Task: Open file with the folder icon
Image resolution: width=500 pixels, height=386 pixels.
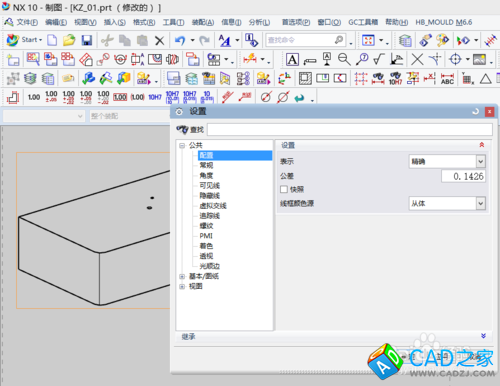Action: pyautogui.click(x=69, y=40)
